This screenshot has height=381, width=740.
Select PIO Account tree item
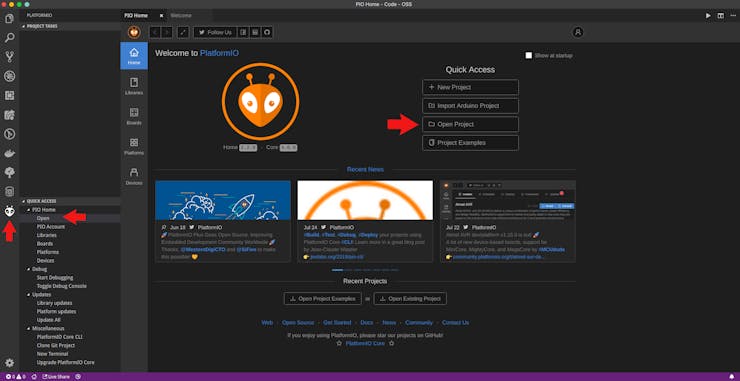[x=50, y=227]
